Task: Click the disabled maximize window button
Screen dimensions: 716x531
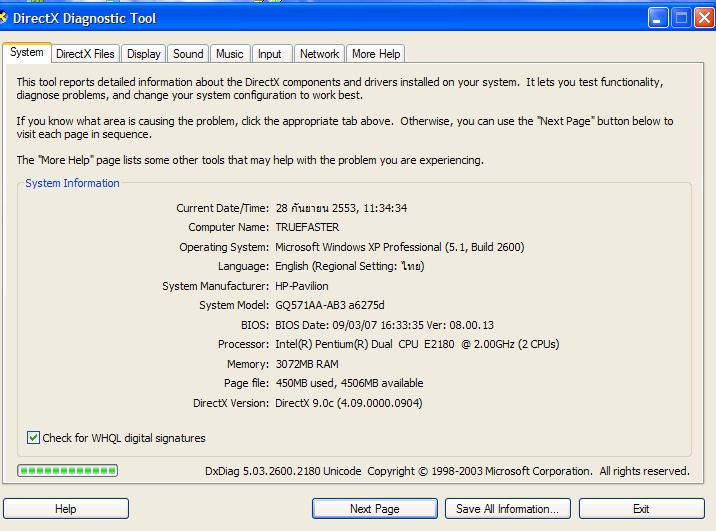Action: pyautogui.click(x=681, y=18)
